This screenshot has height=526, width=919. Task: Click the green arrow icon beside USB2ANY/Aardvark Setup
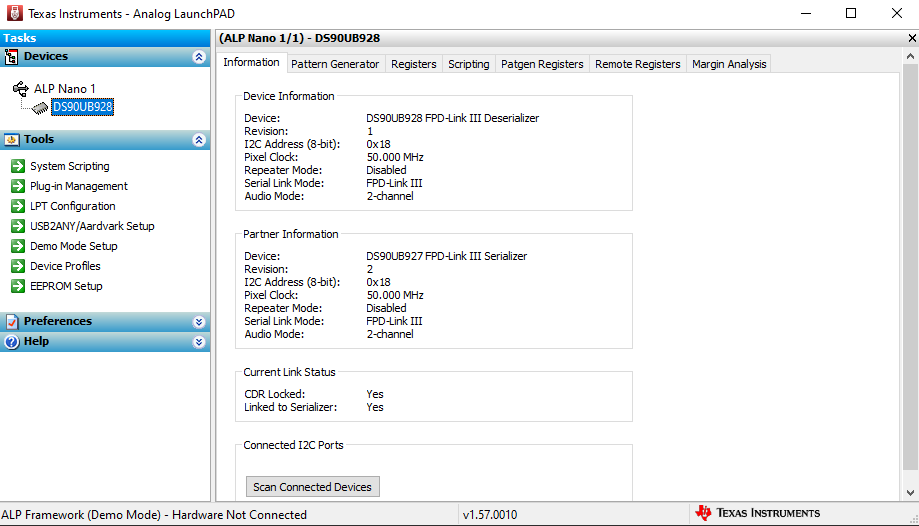point(18,226)
